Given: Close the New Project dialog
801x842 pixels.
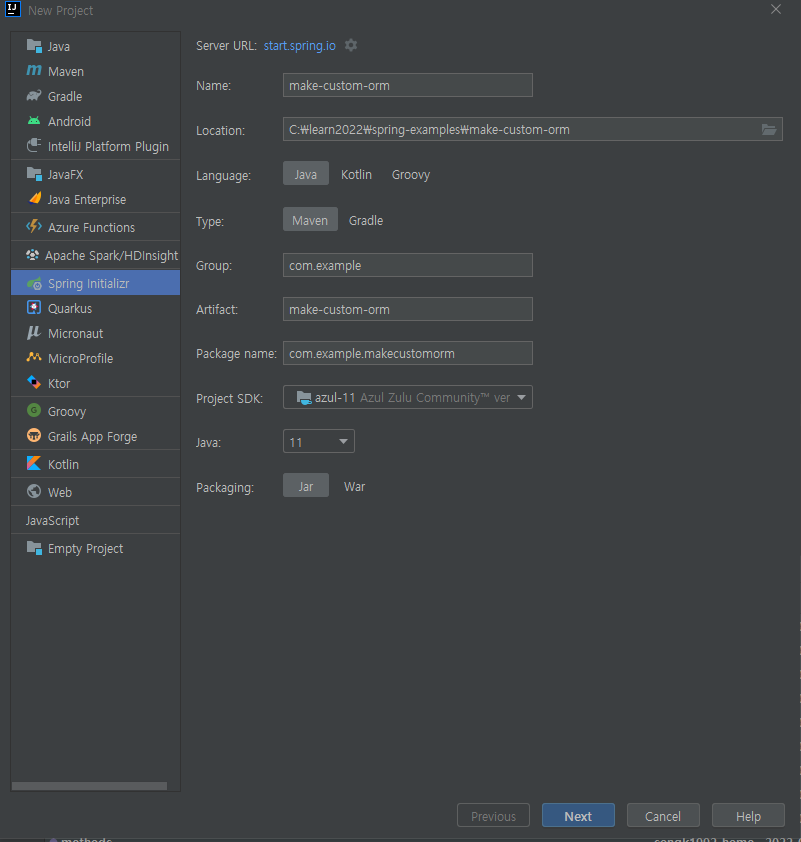Looking at the screenshot, I should [x=776, y=9].
